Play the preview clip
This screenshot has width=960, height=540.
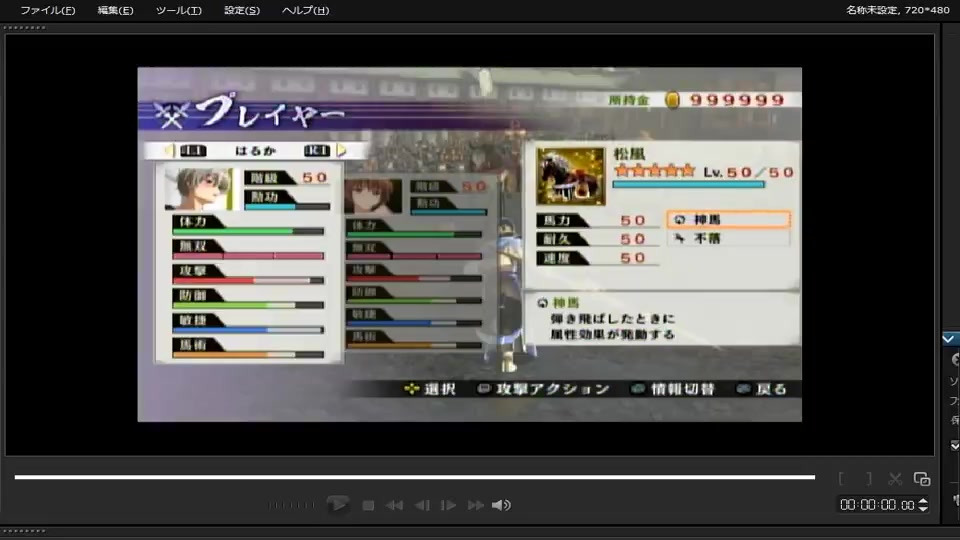click(337, 505)
